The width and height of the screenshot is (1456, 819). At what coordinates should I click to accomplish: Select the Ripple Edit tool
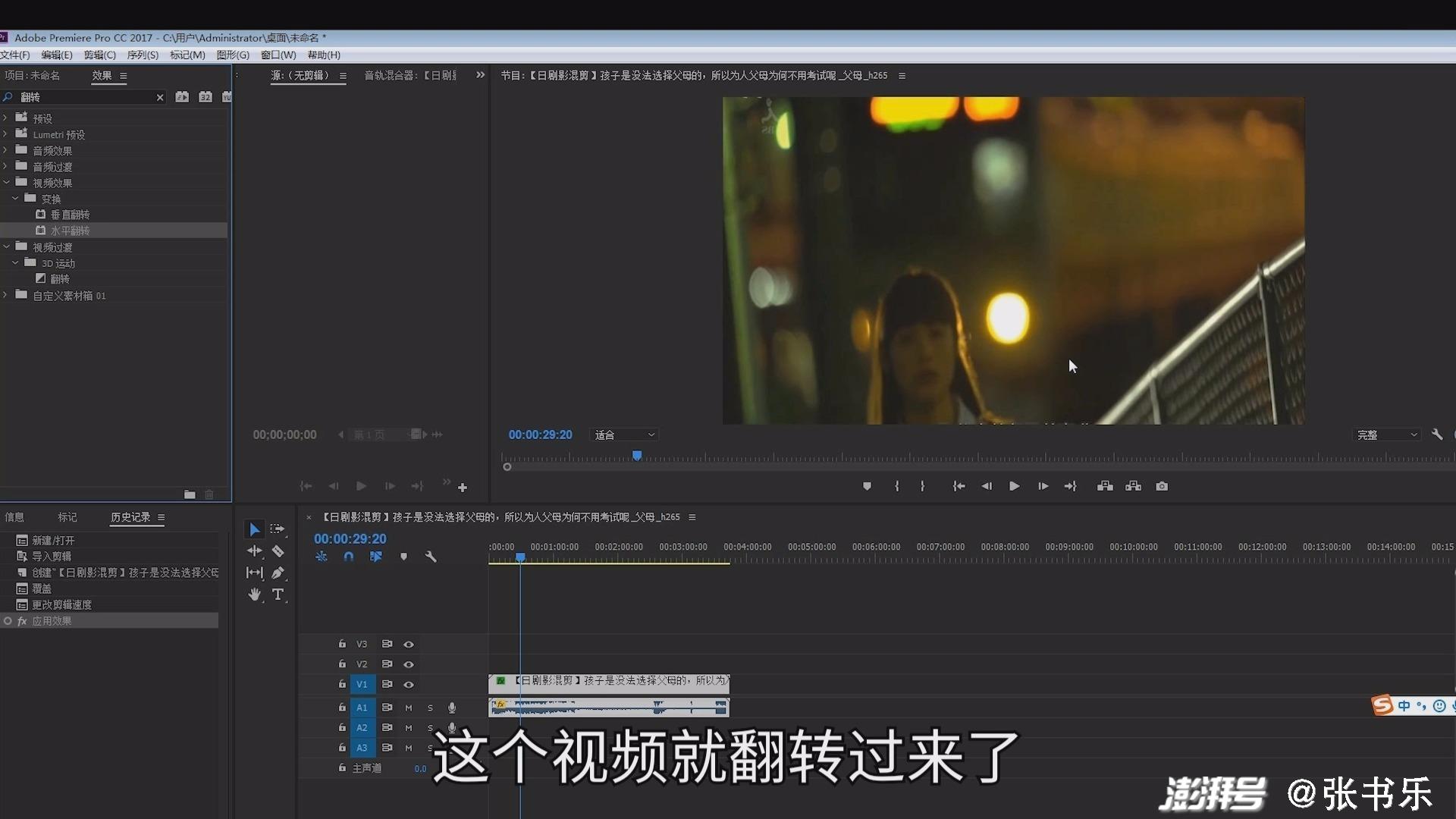255,551
